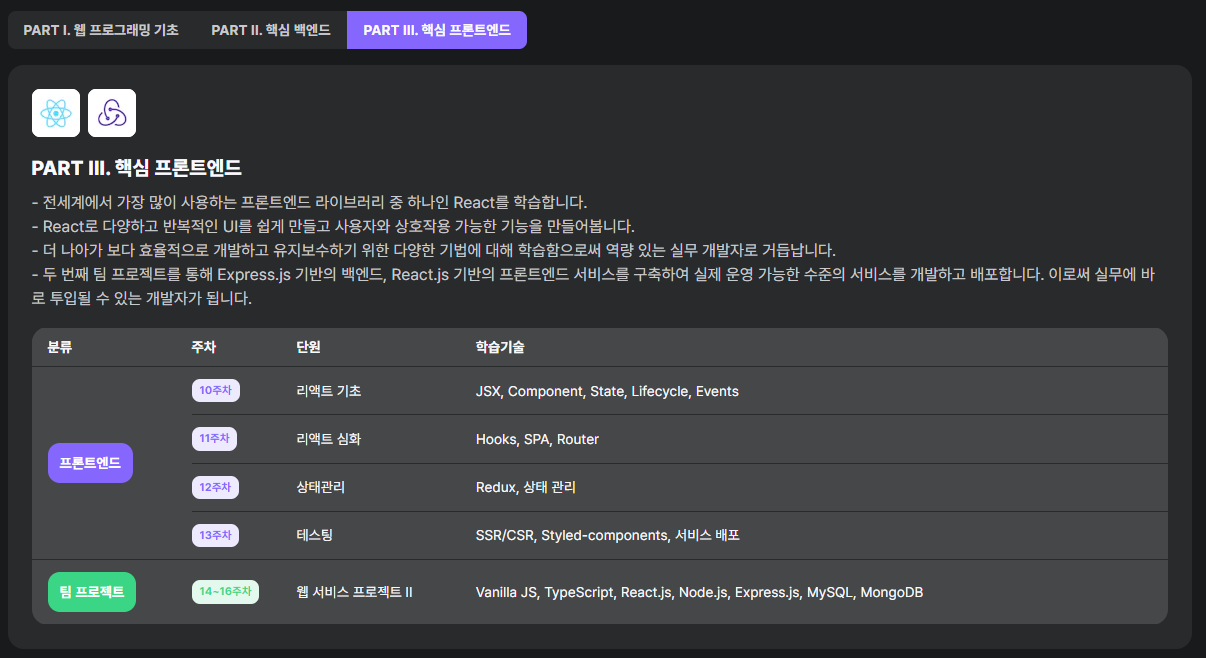Click the line starting with React로 다양하고

click(x=333, y=226)
